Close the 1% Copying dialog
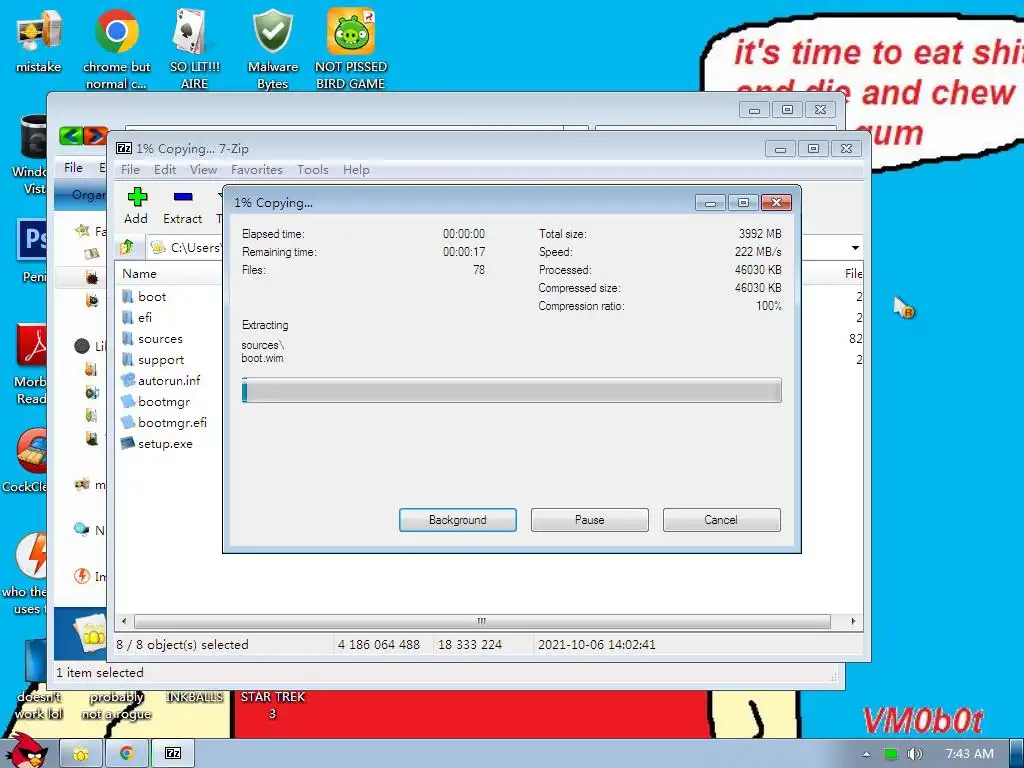1024x768 pixels. 776,202
